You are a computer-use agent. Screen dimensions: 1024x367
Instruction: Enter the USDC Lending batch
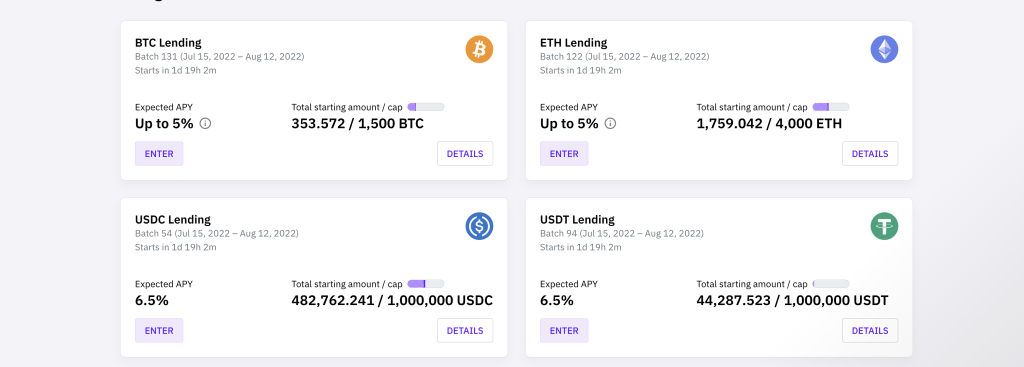click(159, 330)
